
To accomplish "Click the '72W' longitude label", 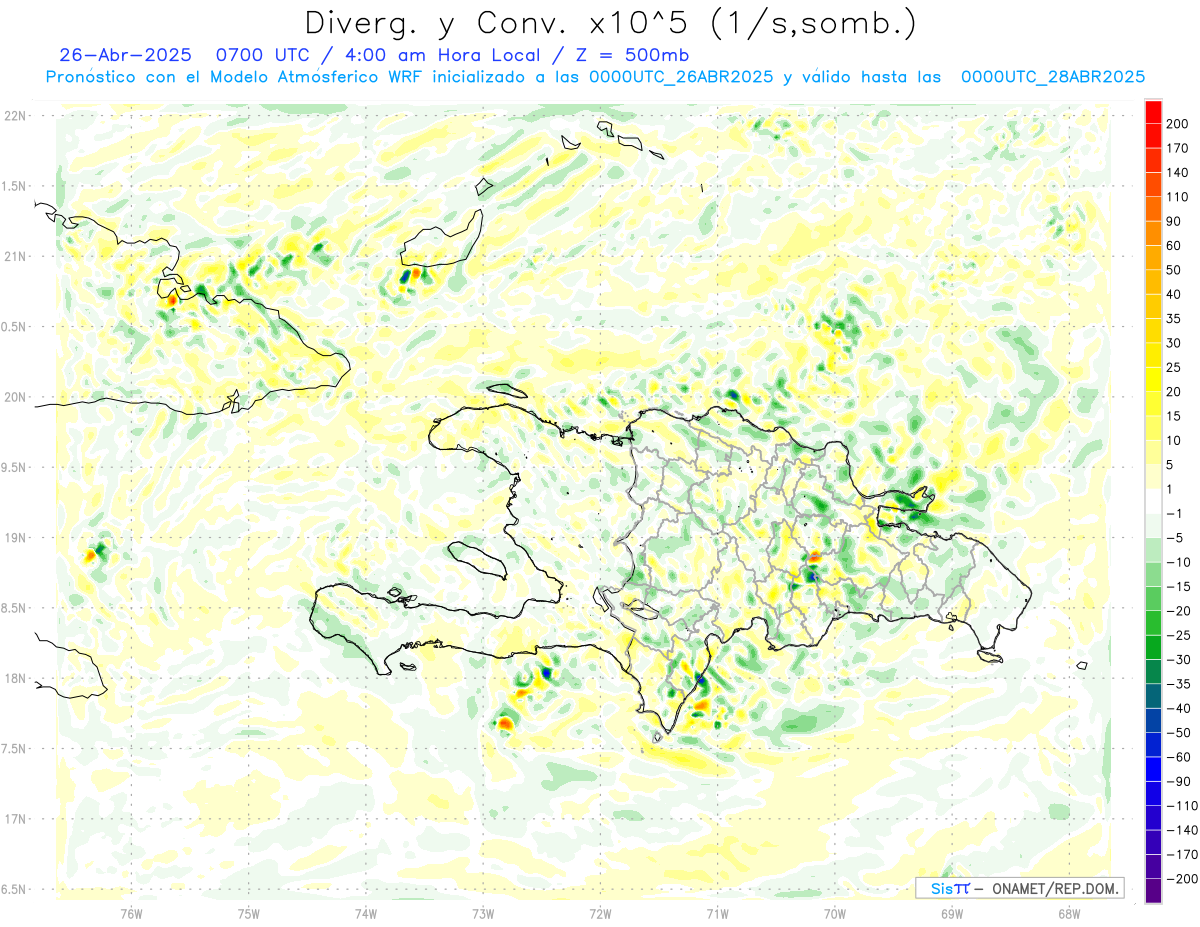I will (x=600, y=914).
